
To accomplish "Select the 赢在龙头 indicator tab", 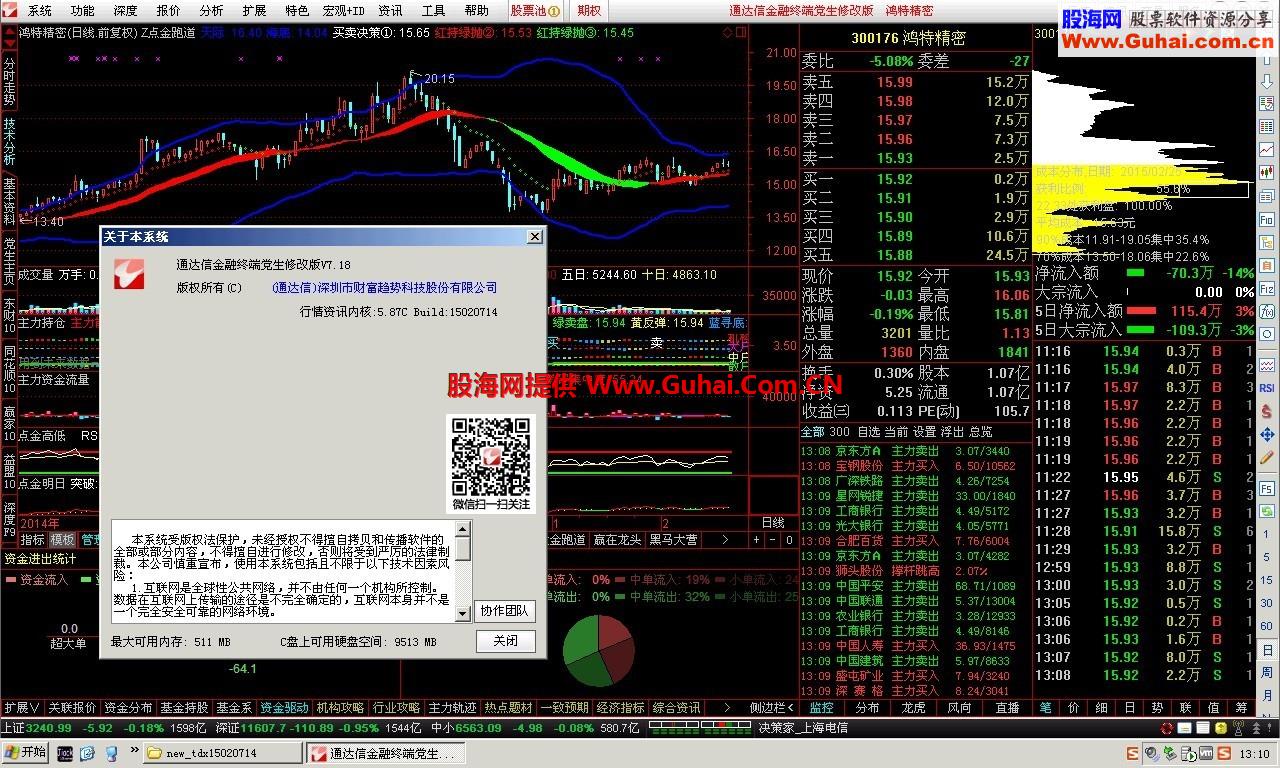I will (x=618, y=539).
